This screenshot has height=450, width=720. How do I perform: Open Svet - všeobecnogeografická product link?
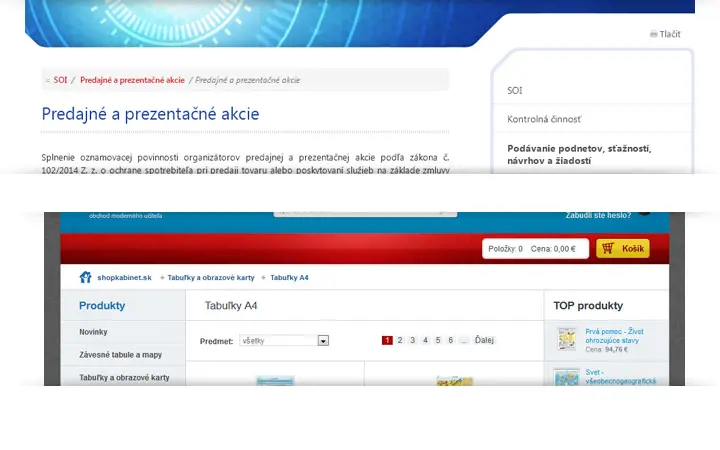tap(620, 377)
